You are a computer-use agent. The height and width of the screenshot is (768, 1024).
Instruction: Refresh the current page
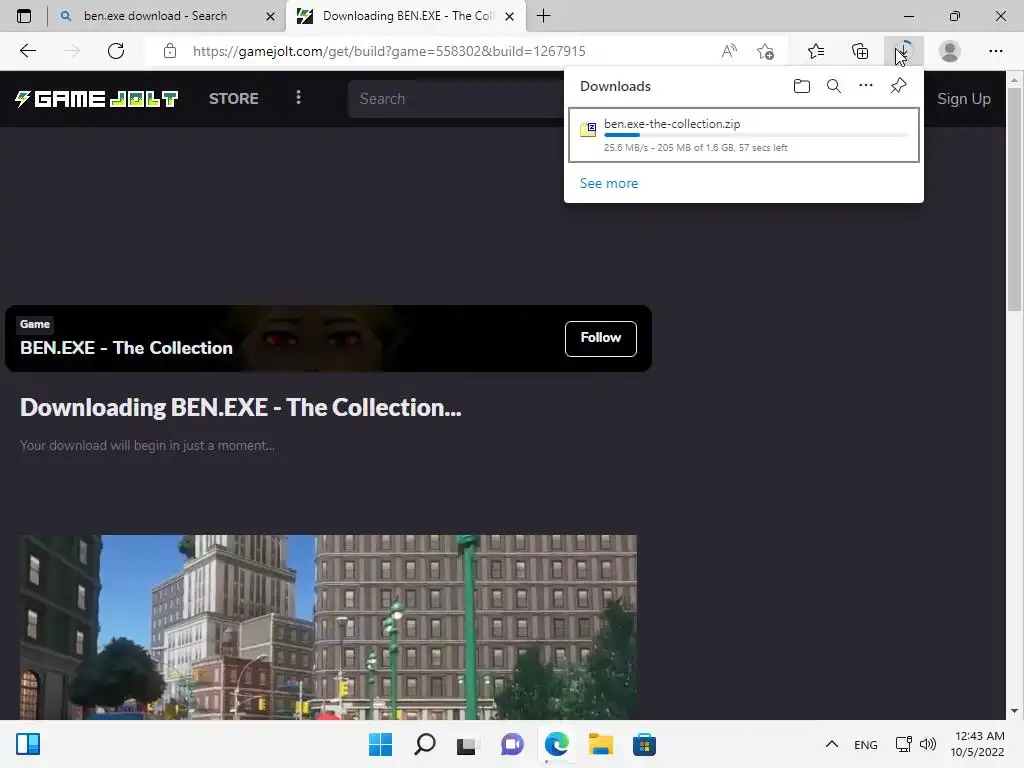pos(116,51)
